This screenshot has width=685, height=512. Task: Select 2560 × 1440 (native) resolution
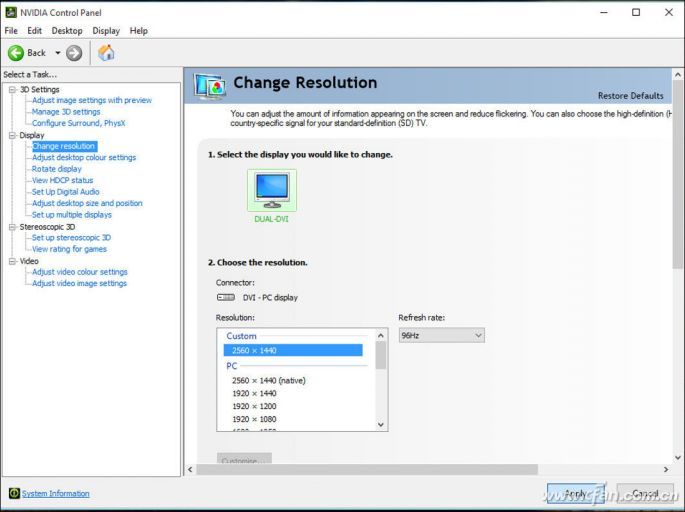[x=269, y=381]
